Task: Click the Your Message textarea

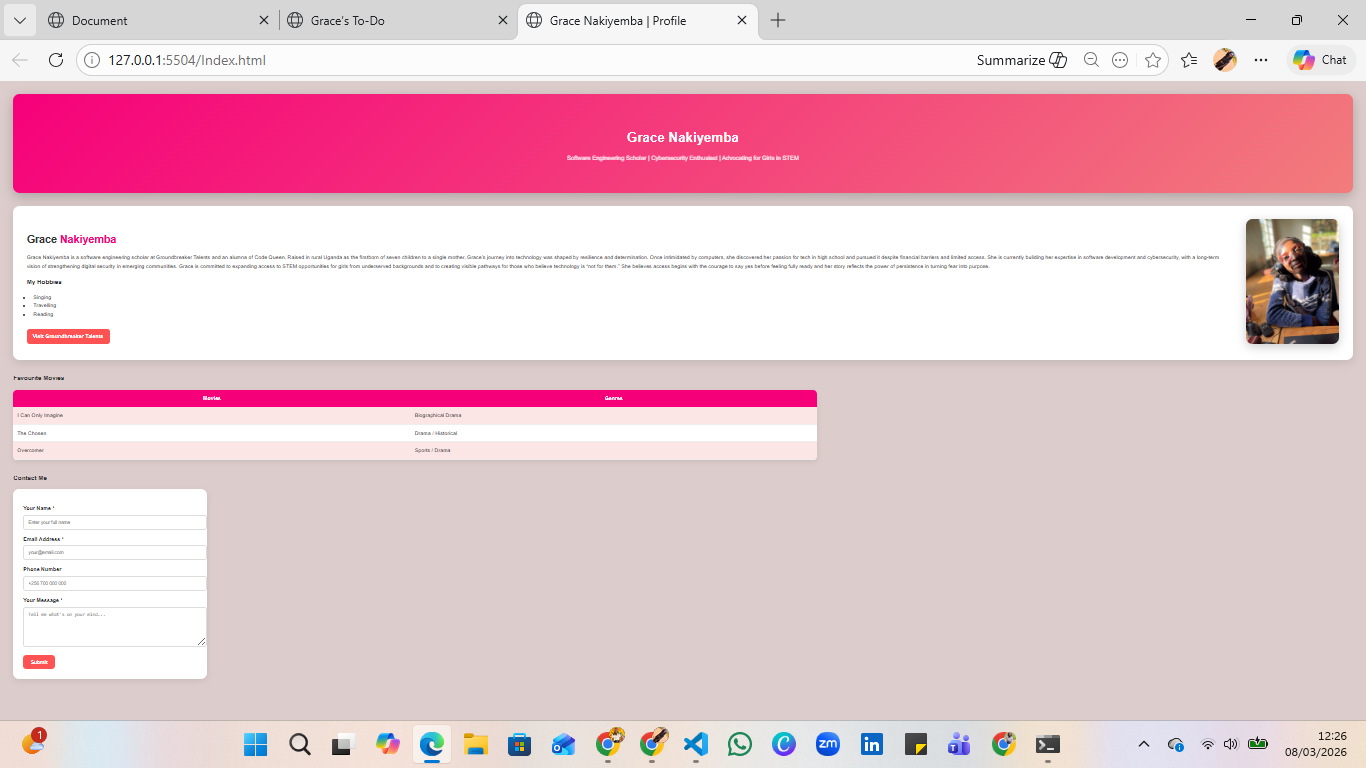Action: point(115,627)
